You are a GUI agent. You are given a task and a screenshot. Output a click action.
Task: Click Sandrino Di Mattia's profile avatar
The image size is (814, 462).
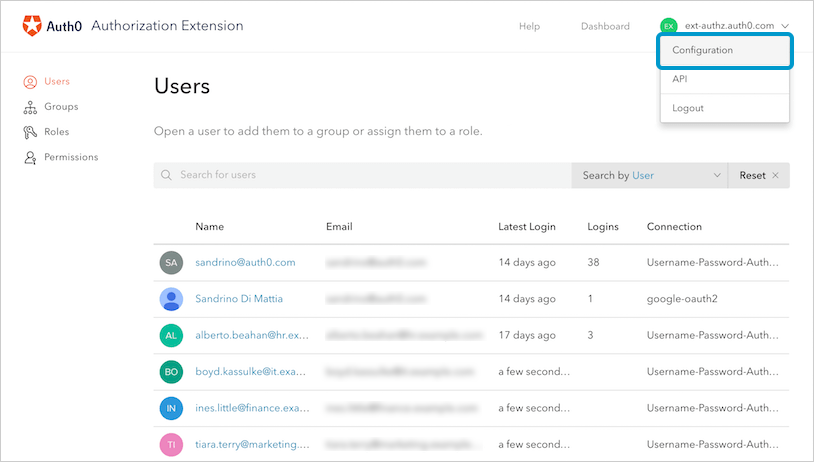[171, 299]
